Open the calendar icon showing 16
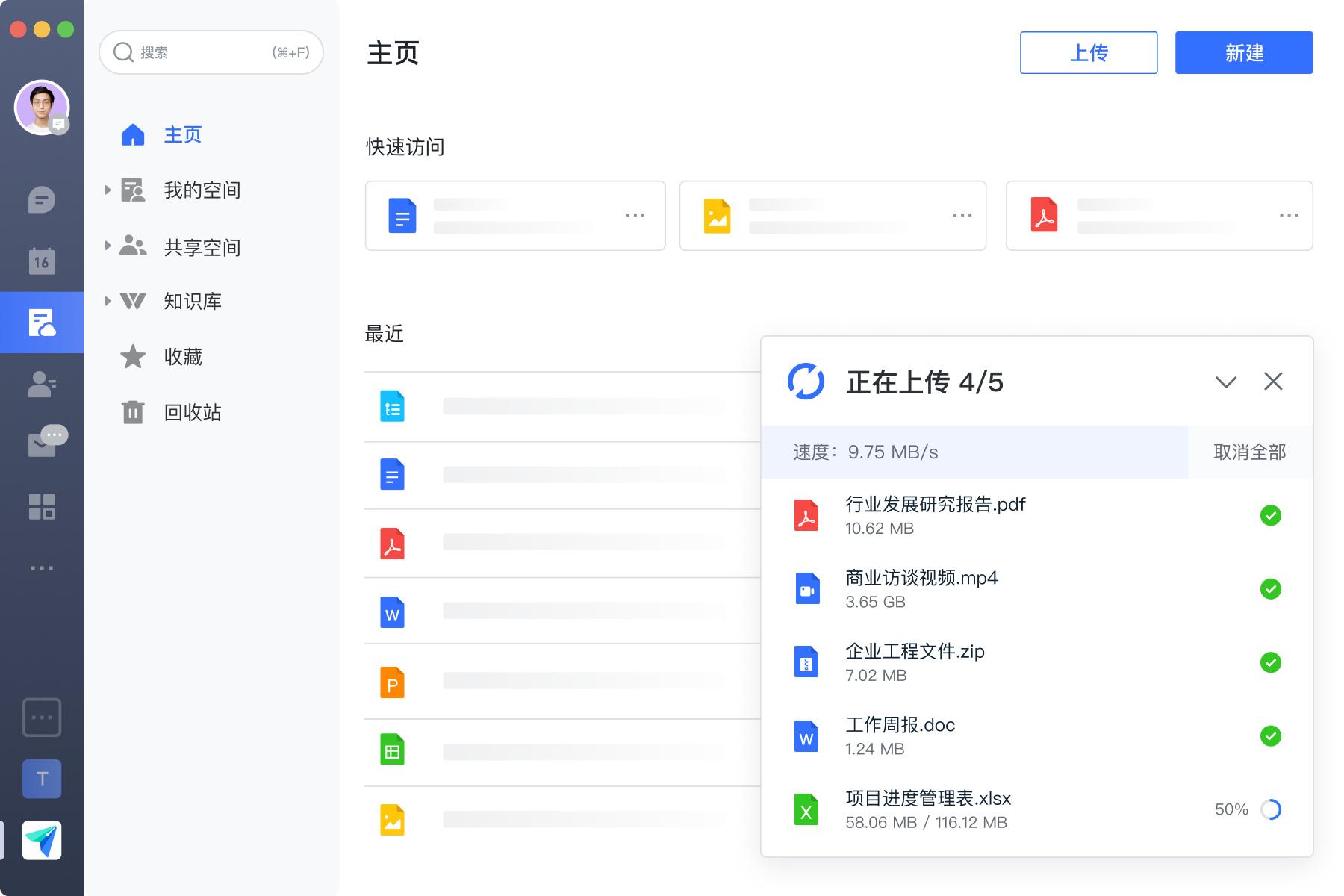 [42, 261]
